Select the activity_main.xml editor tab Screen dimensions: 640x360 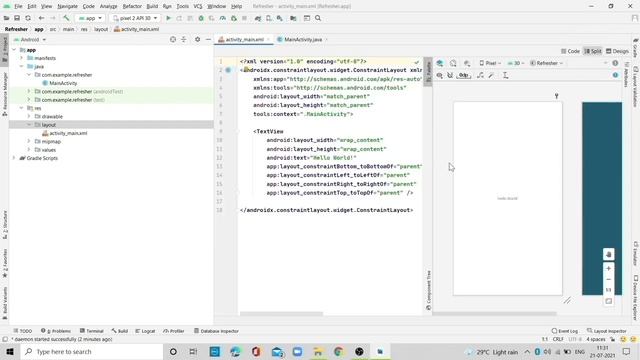coord(244,40)
